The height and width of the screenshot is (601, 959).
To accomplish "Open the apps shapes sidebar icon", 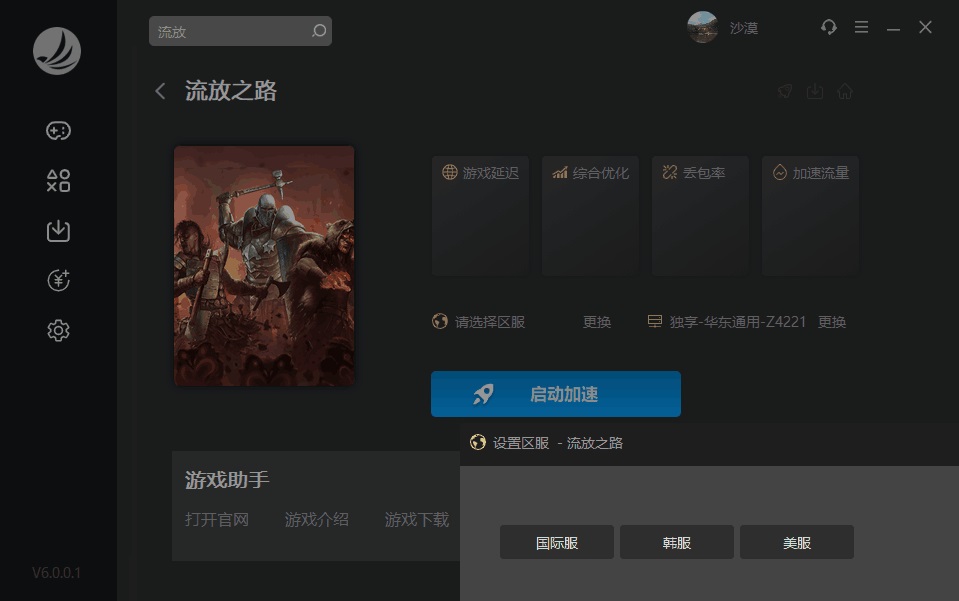I will pos(58,181).
